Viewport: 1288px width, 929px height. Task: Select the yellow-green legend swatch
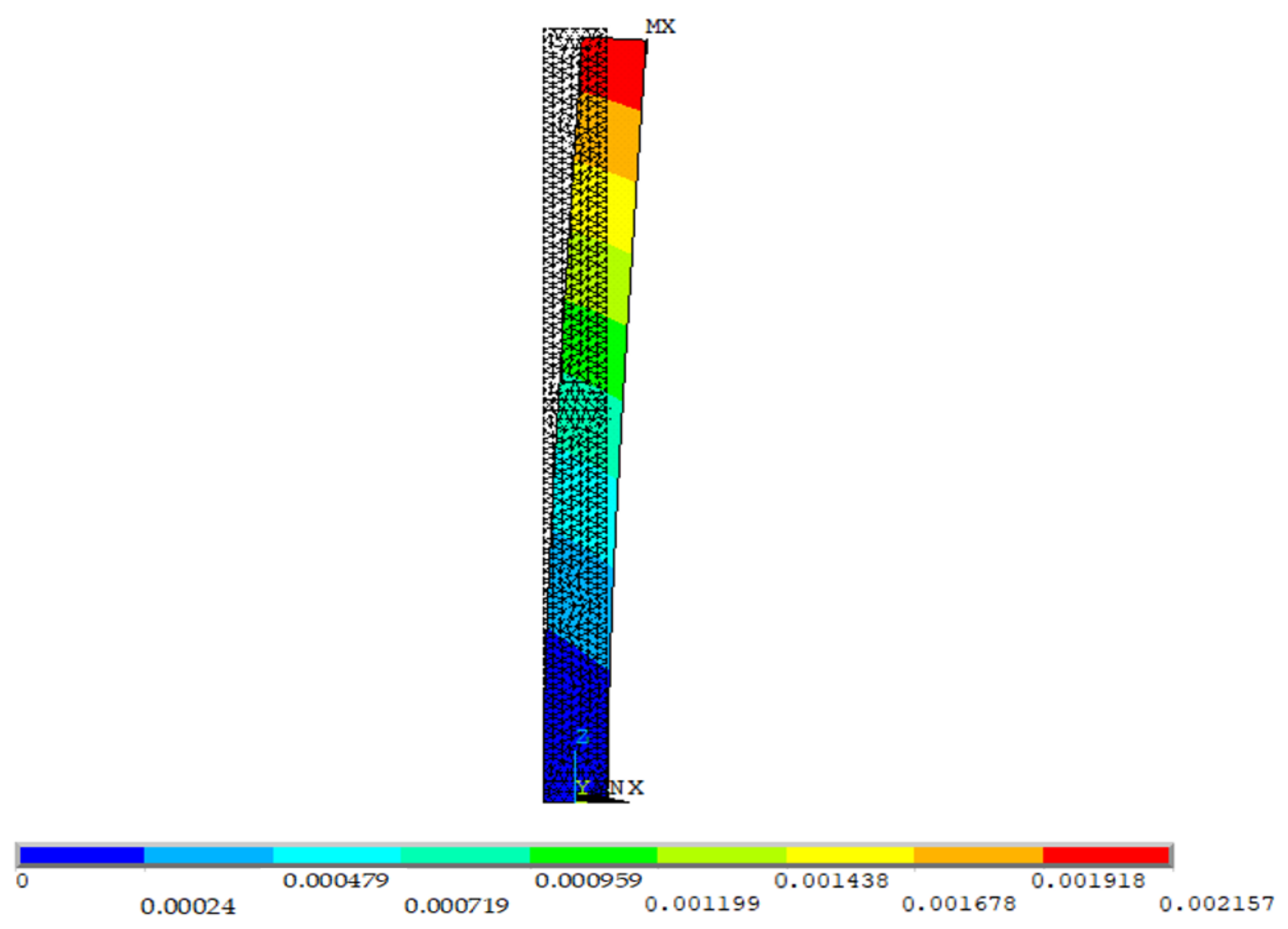click(721, 854)
